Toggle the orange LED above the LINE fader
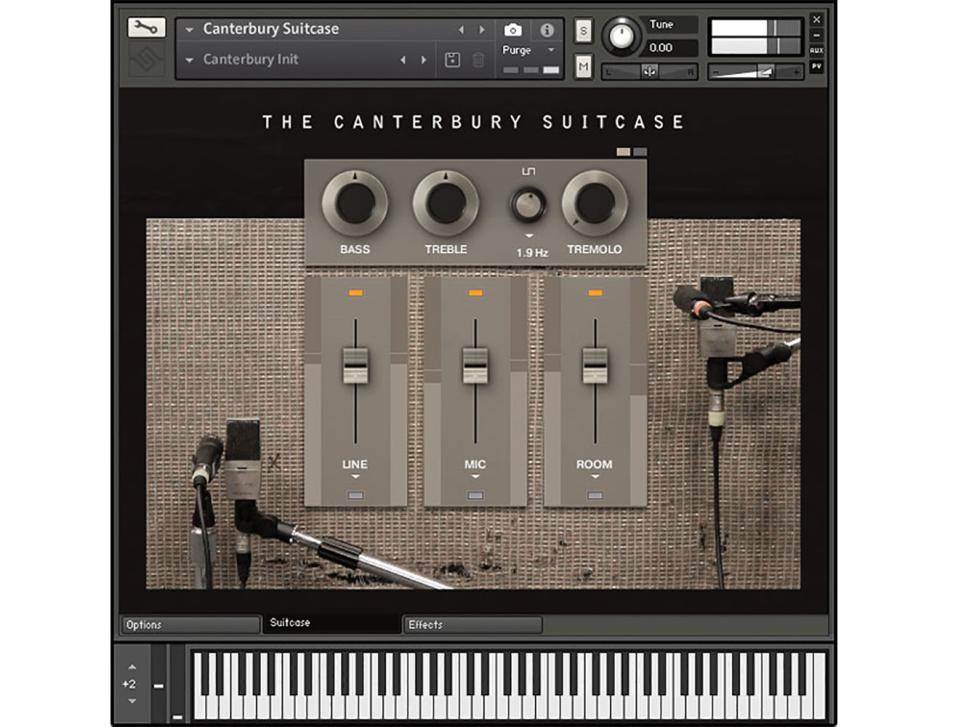Screen dimensions: 969x727 (x=356, y=291)
